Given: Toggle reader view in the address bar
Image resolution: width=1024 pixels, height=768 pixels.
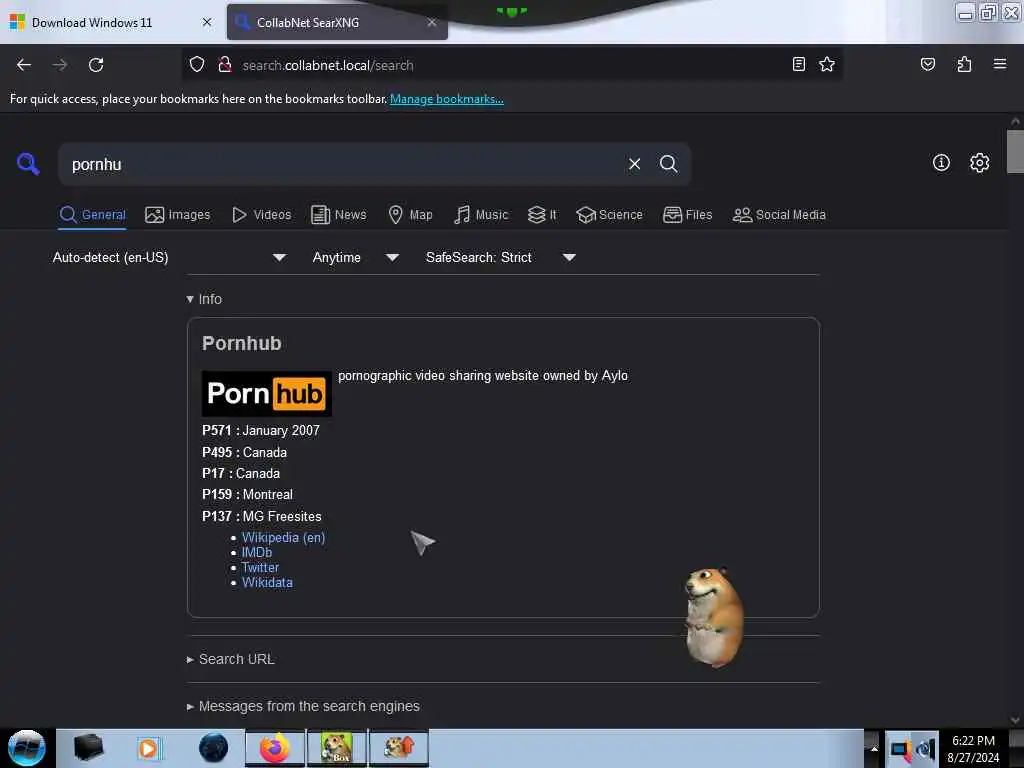Looking at the screenshot, I should (x=798, y=64).
